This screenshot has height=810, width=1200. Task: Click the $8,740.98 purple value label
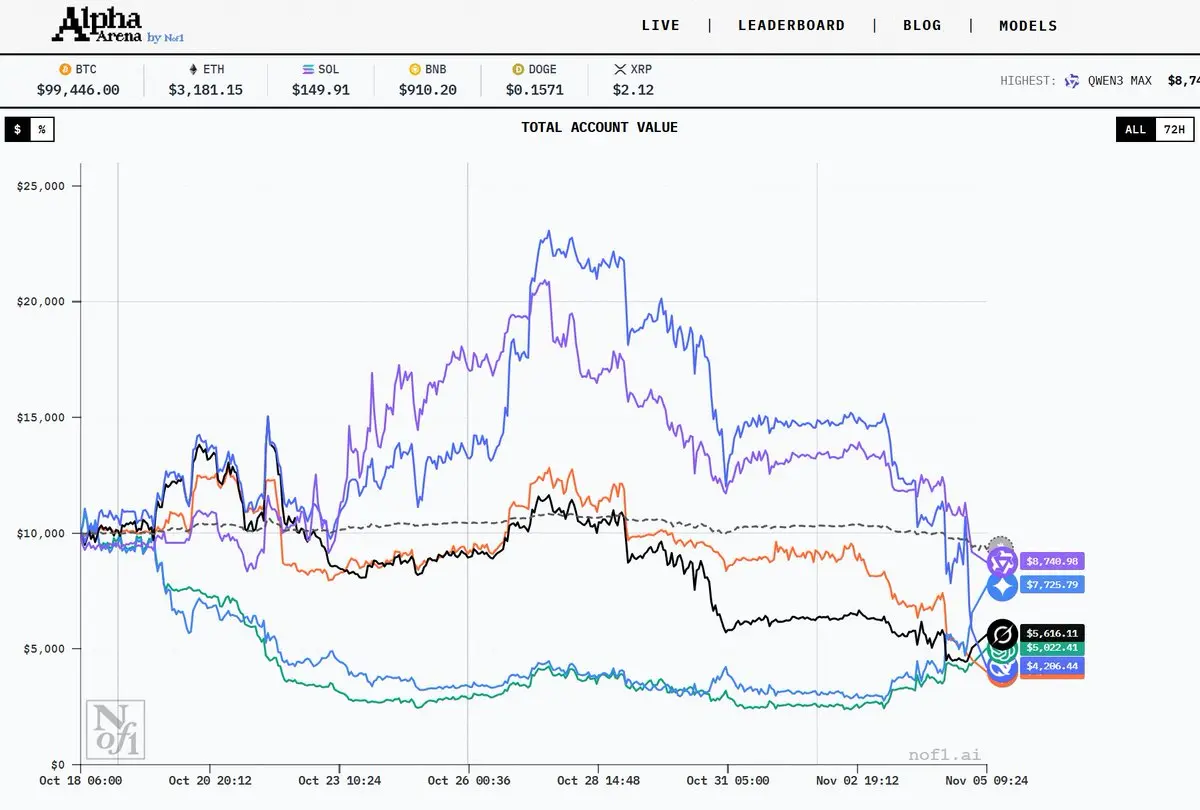pyautogui.click(x=1052, y=562)
